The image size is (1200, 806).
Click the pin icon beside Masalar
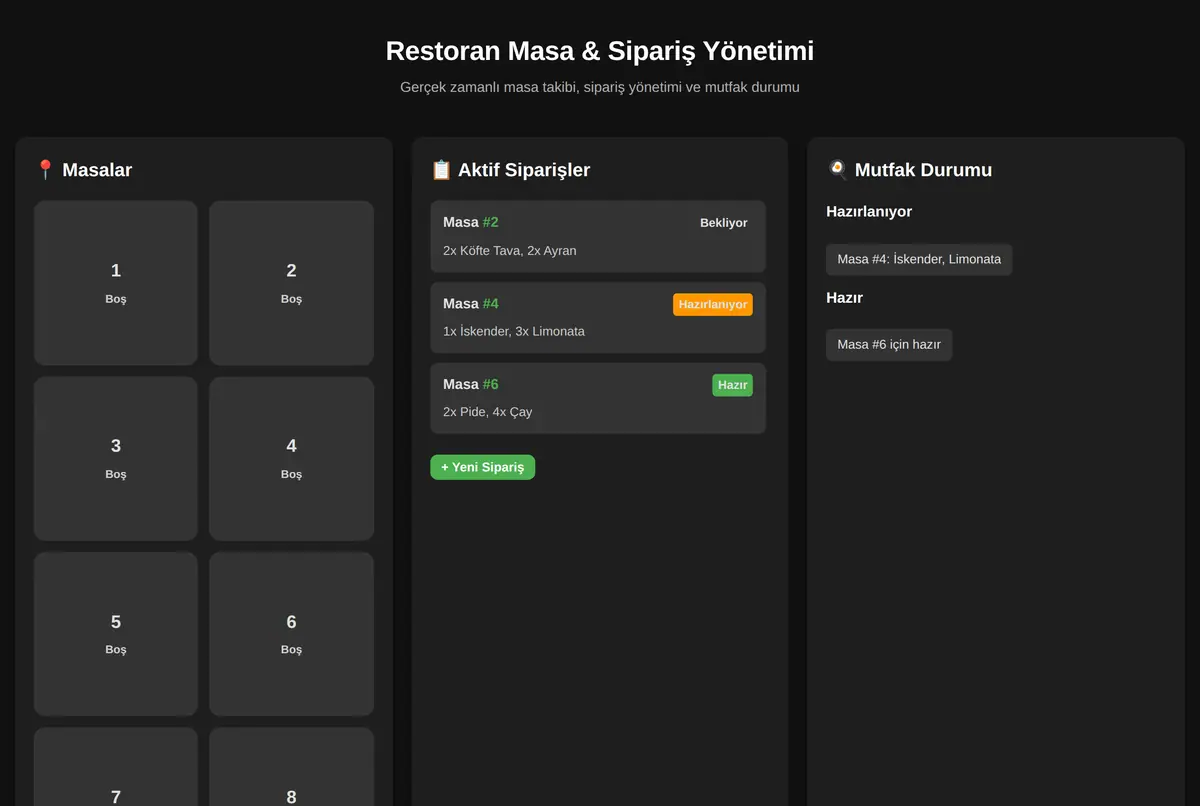click(45, 170)
